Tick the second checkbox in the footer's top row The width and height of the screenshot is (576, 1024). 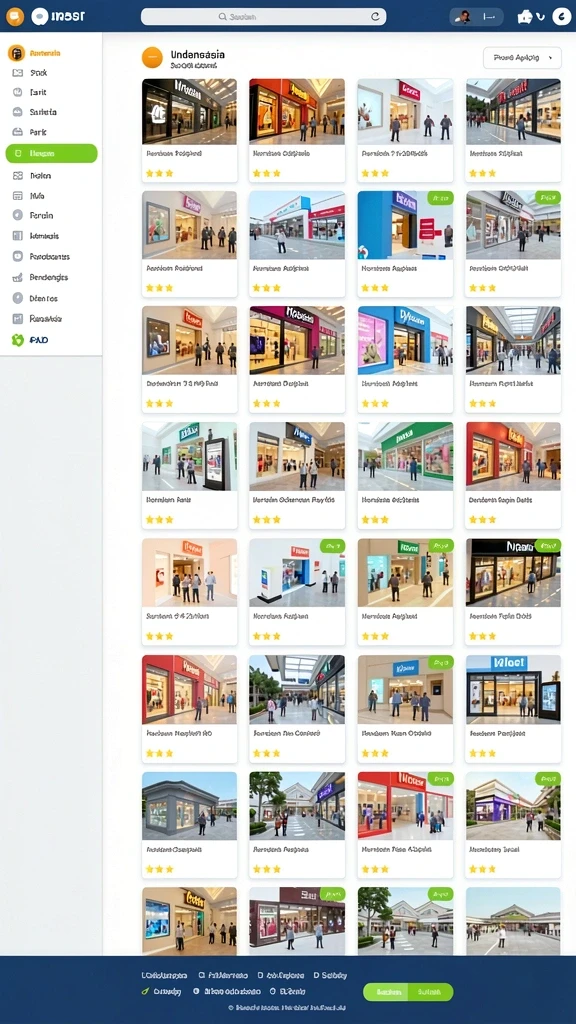(202, 975)
